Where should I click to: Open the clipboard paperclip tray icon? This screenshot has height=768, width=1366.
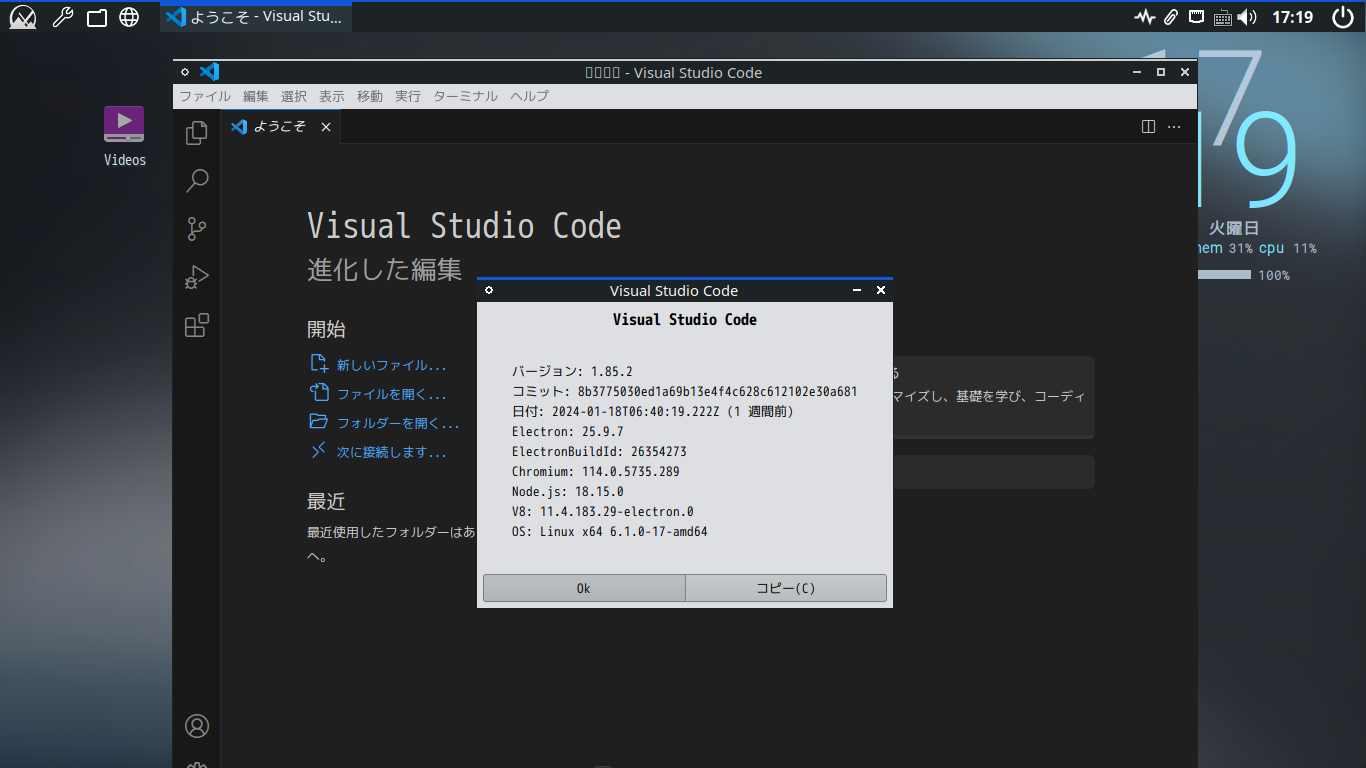[1171, 17]
